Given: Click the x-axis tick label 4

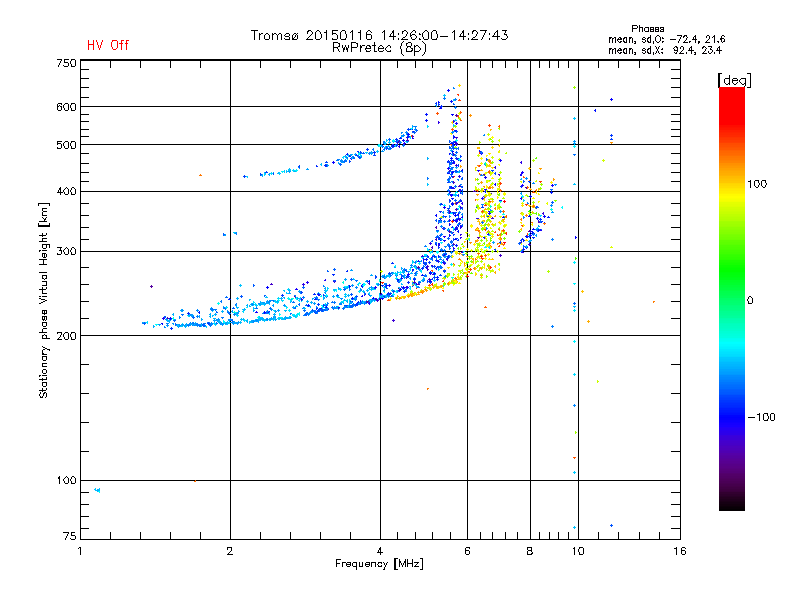Looking at the screenshot, I should (x=380, y=551).
